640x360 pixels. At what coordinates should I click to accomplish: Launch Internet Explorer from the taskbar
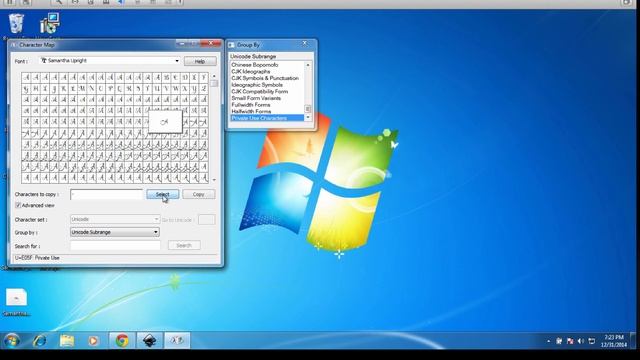[x=40, y=340]
